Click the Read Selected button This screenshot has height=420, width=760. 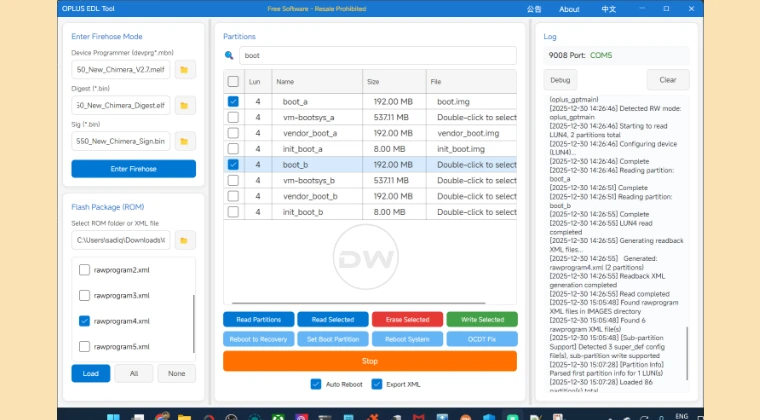[333, 319]
